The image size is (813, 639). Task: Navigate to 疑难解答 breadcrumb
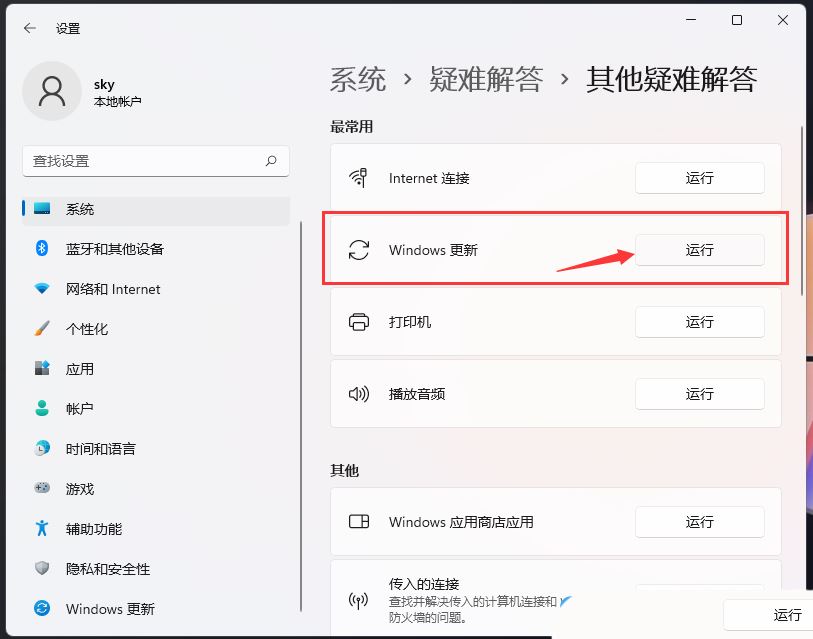(x=486, y=80)
